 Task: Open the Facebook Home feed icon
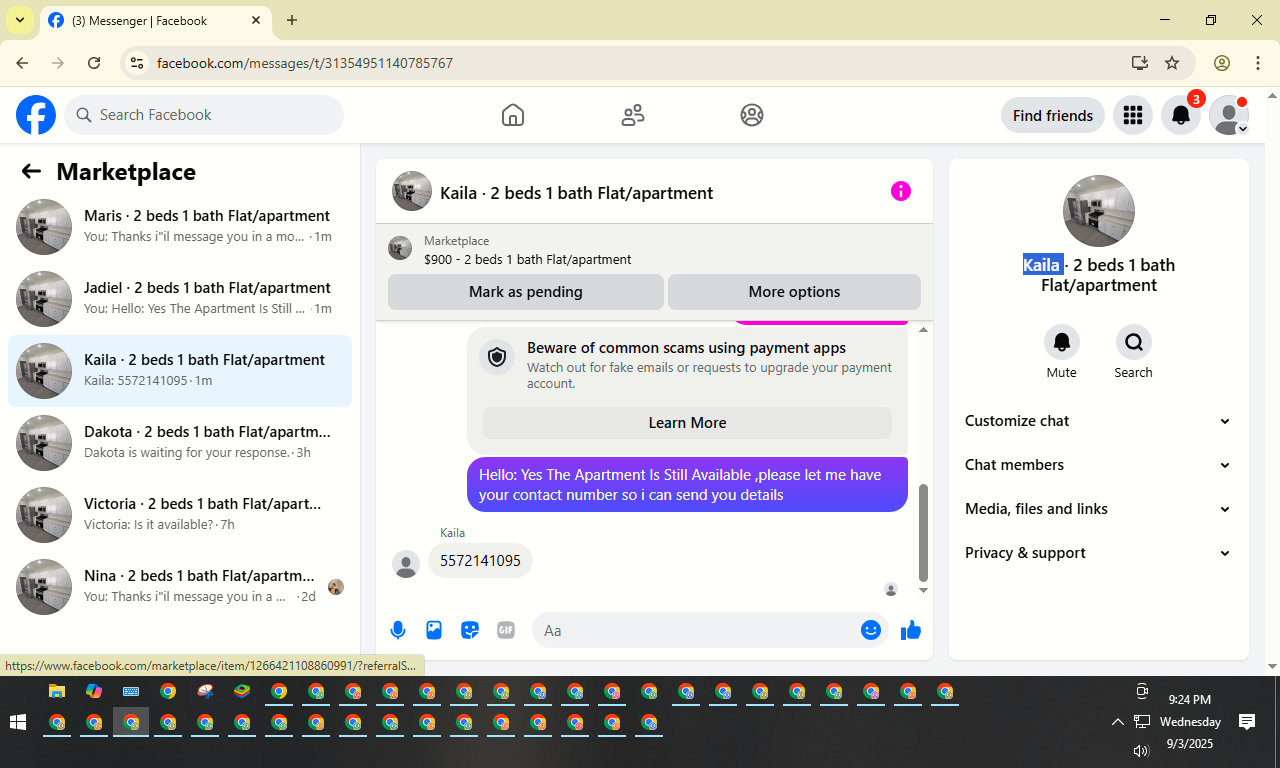coord(513,115)
